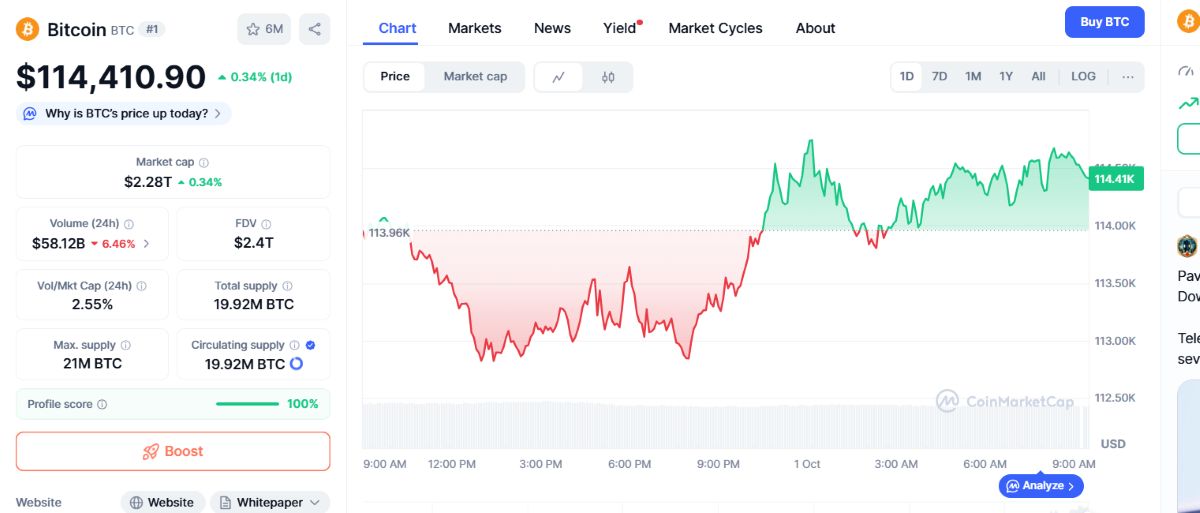1200x513 pixels.
Task: Open the Markets tab
Action: point(475,28)
